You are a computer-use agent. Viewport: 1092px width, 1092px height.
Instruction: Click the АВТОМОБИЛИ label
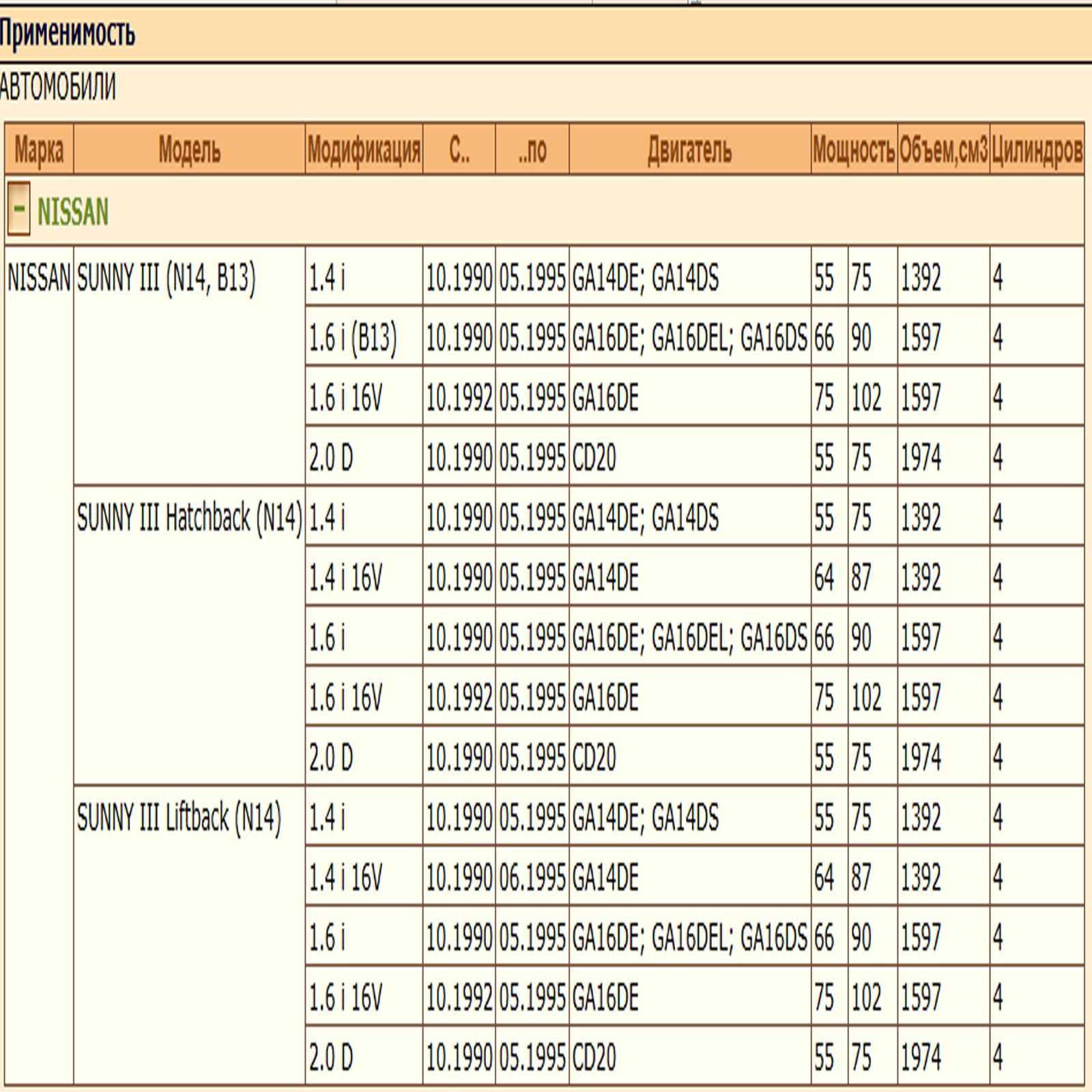click(x=58, y=87)
